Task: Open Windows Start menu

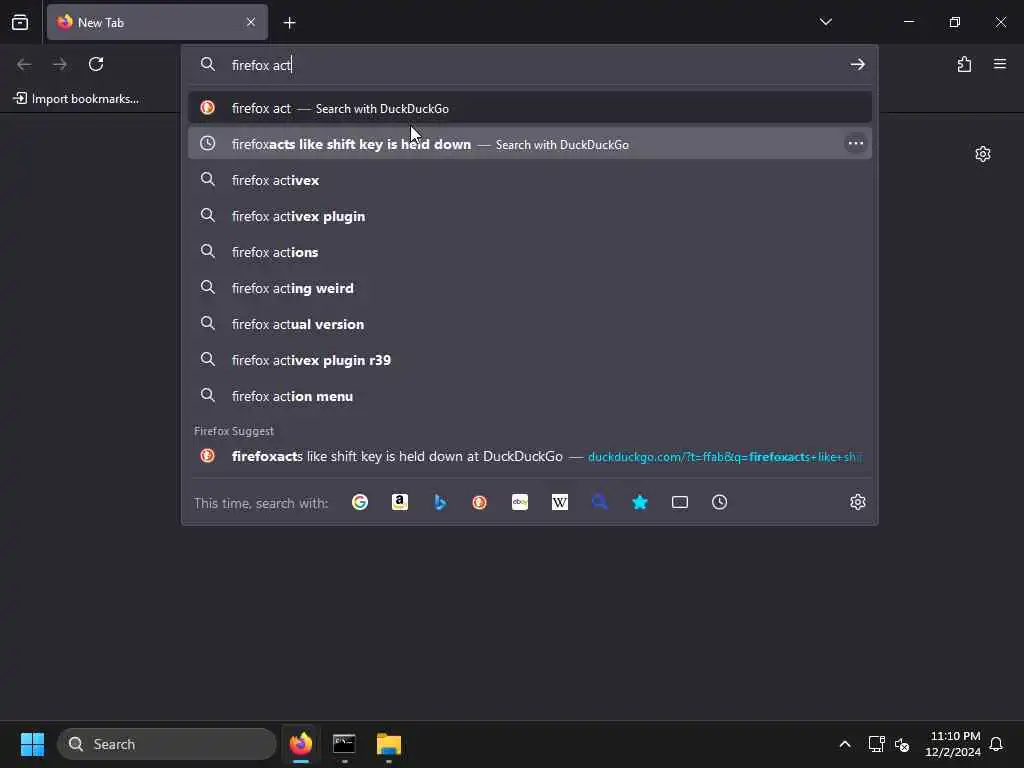Action: [32, 744]
